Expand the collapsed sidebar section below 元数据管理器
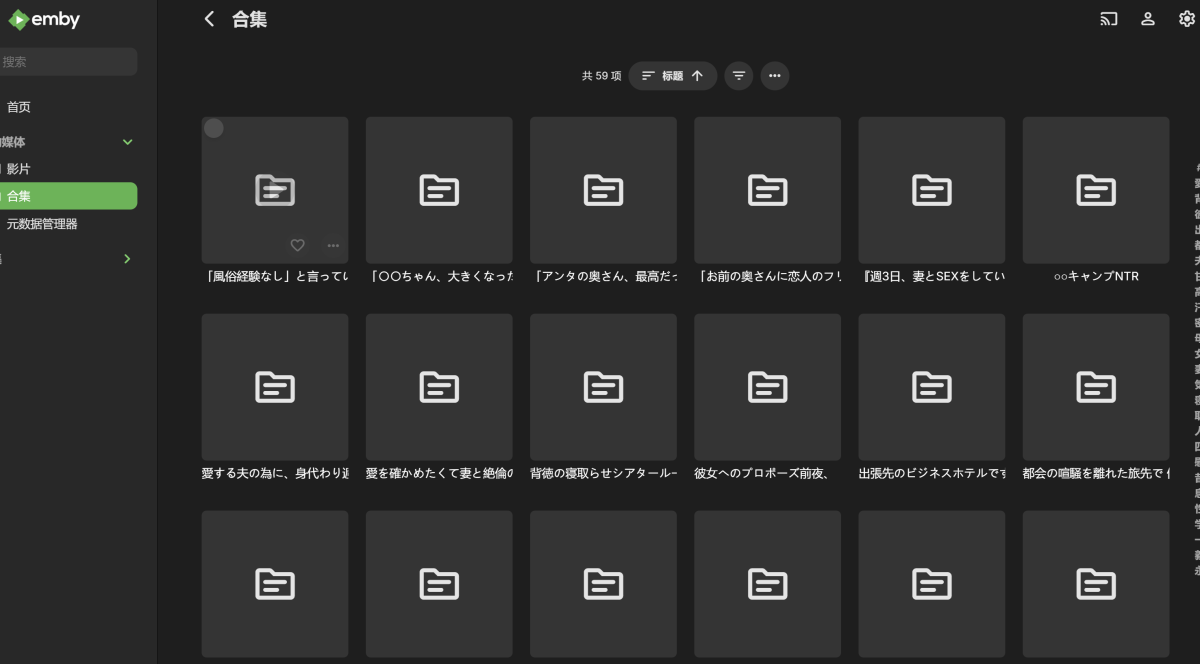This screenshot has height=664, width=1200. point(127,259)
